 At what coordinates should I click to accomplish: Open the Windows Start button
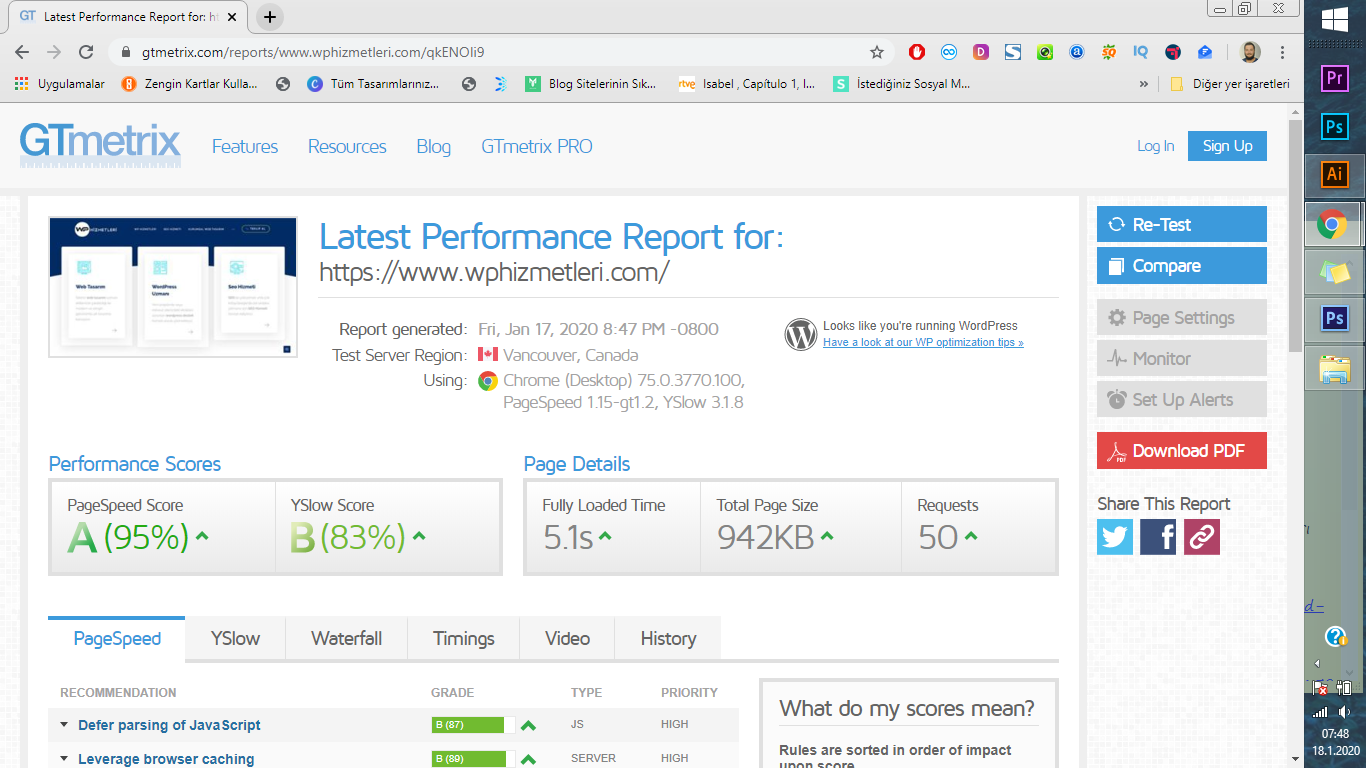tap(1335, 20)
